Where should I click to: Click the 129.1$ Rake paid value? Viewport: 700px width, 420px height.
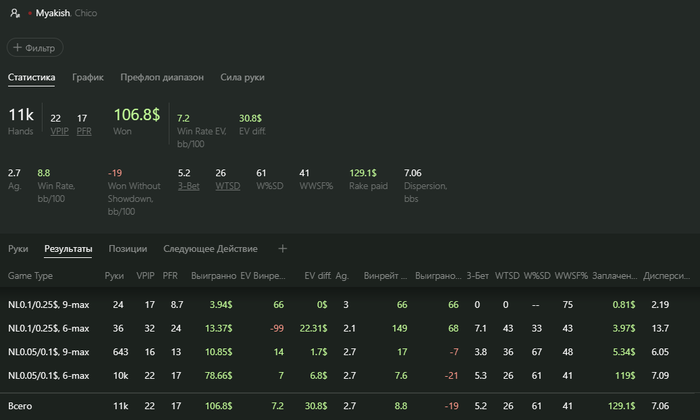(363, 173)
